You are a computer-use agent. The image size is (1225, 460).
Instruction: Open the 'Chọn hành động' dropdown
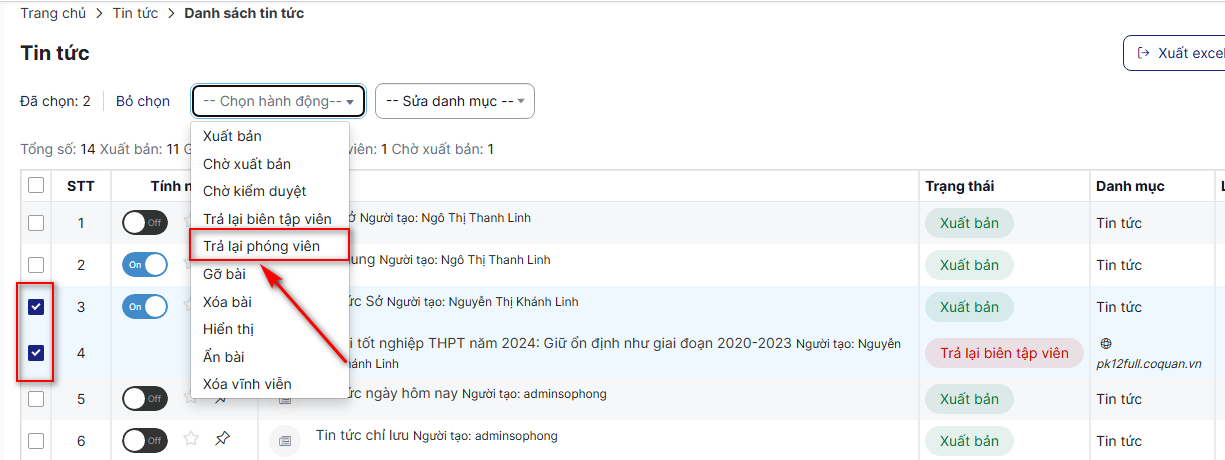(278, 101)
